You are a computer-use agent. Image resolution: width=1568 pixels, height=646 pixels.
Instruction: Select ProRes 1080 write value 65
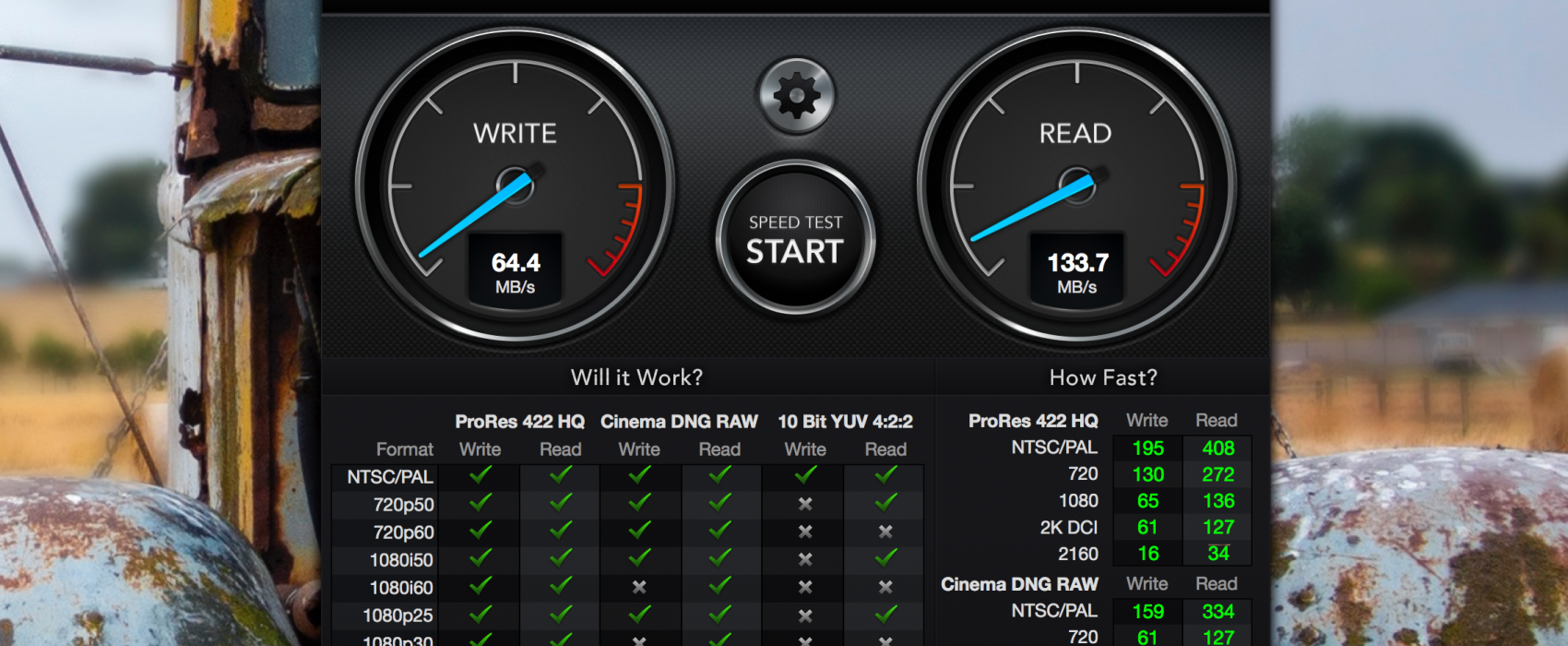coord(1147,501)
